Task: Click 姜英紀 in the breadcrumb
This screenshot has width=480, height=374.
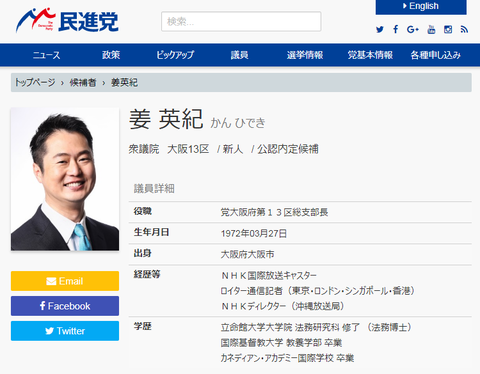Action: (124, 82)
